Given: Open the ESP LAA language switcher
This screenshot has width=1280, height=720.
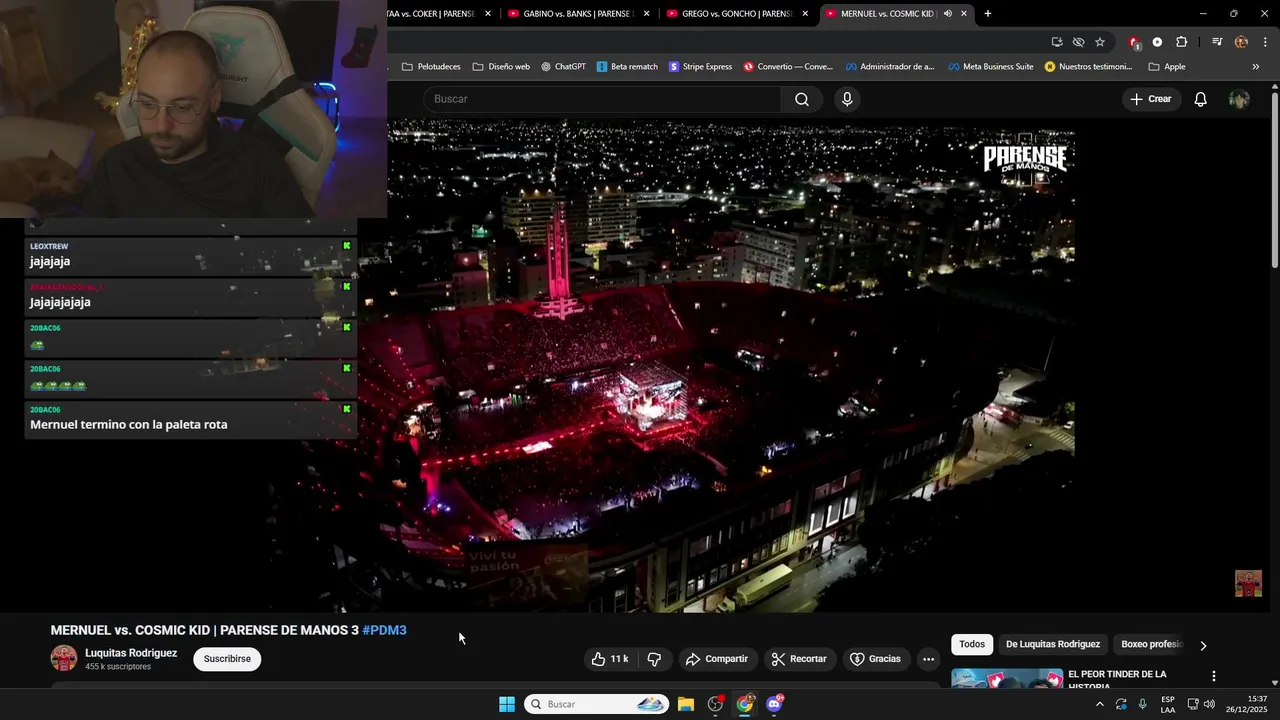Looking at the screenshot, I should pos(1168,704).
